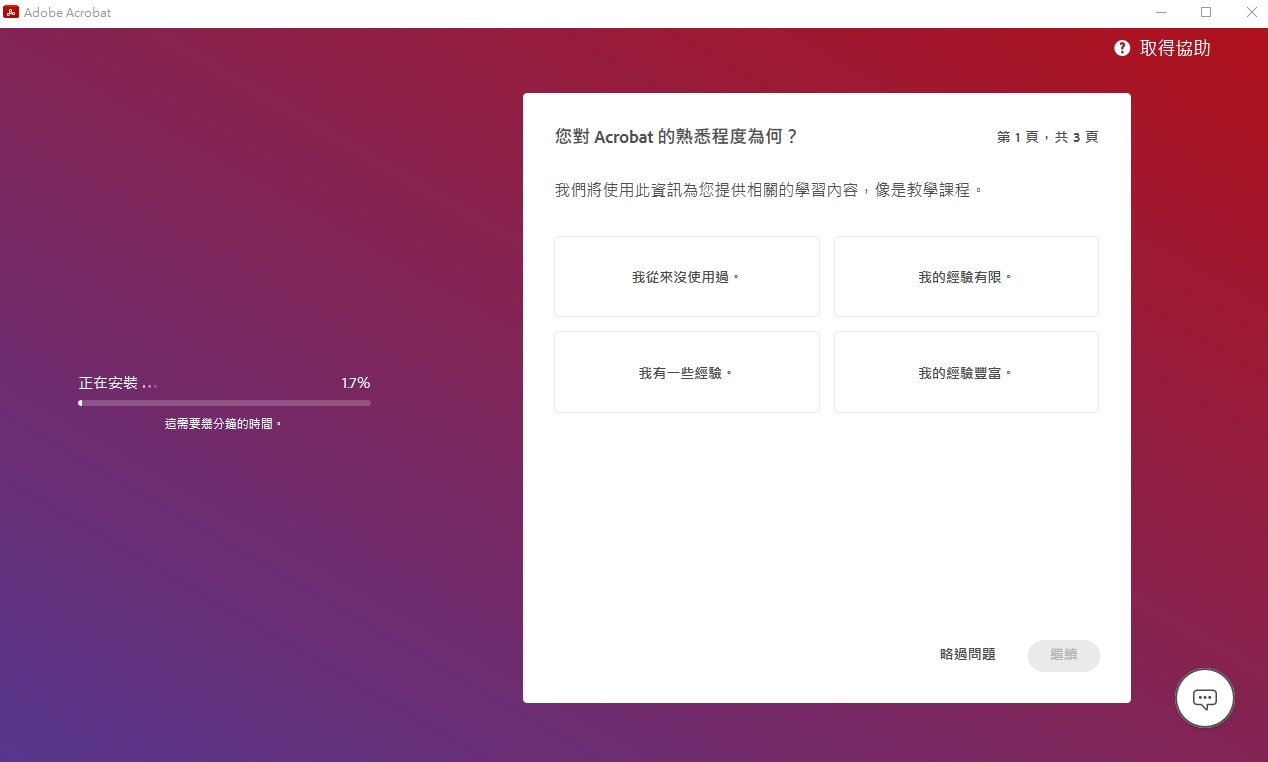Maximize the Adobe Acrobat installer window
The height and width of the screenshot is (762, 1268).
coord(1206,13)
